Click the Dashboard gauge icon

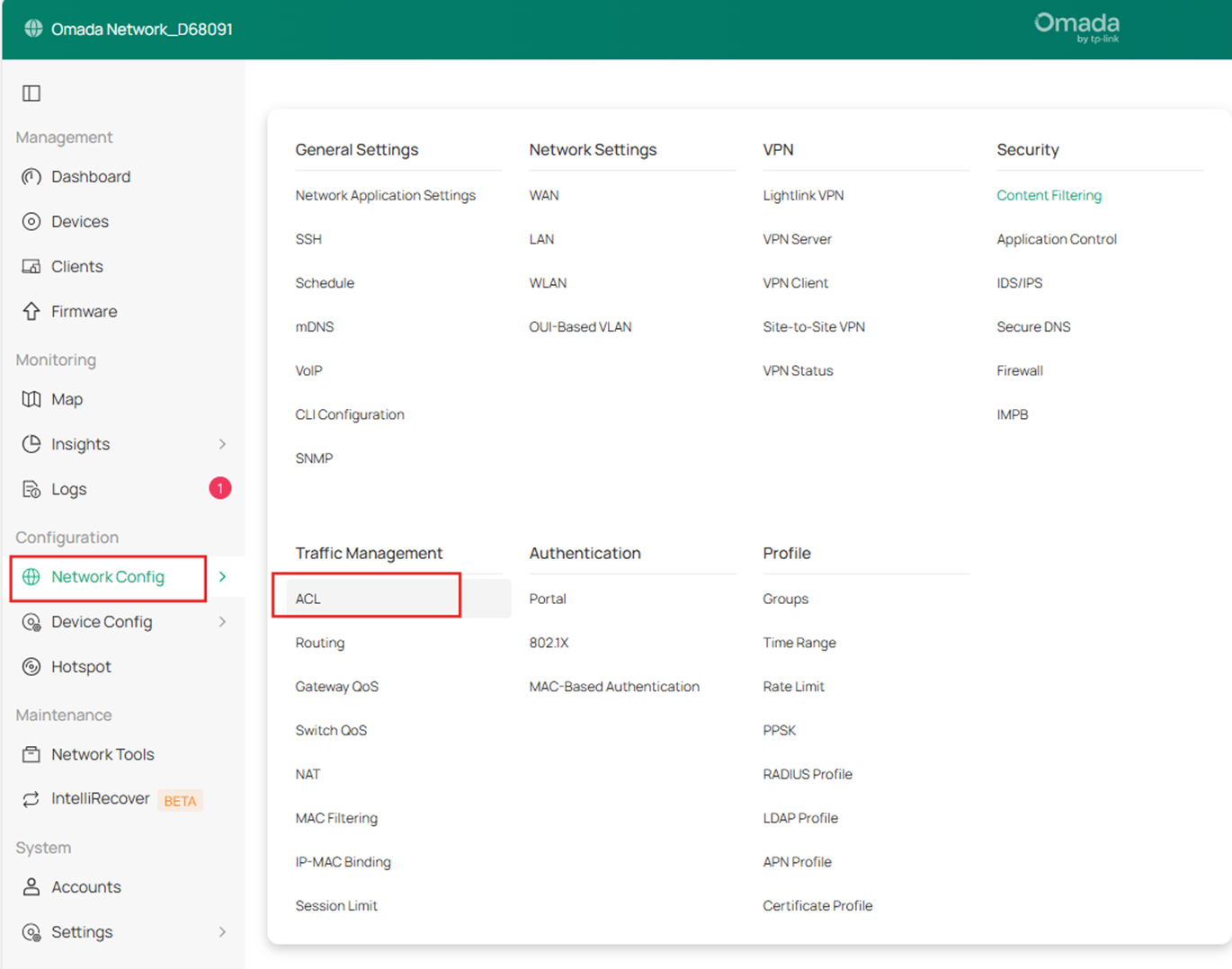point(31,176)
